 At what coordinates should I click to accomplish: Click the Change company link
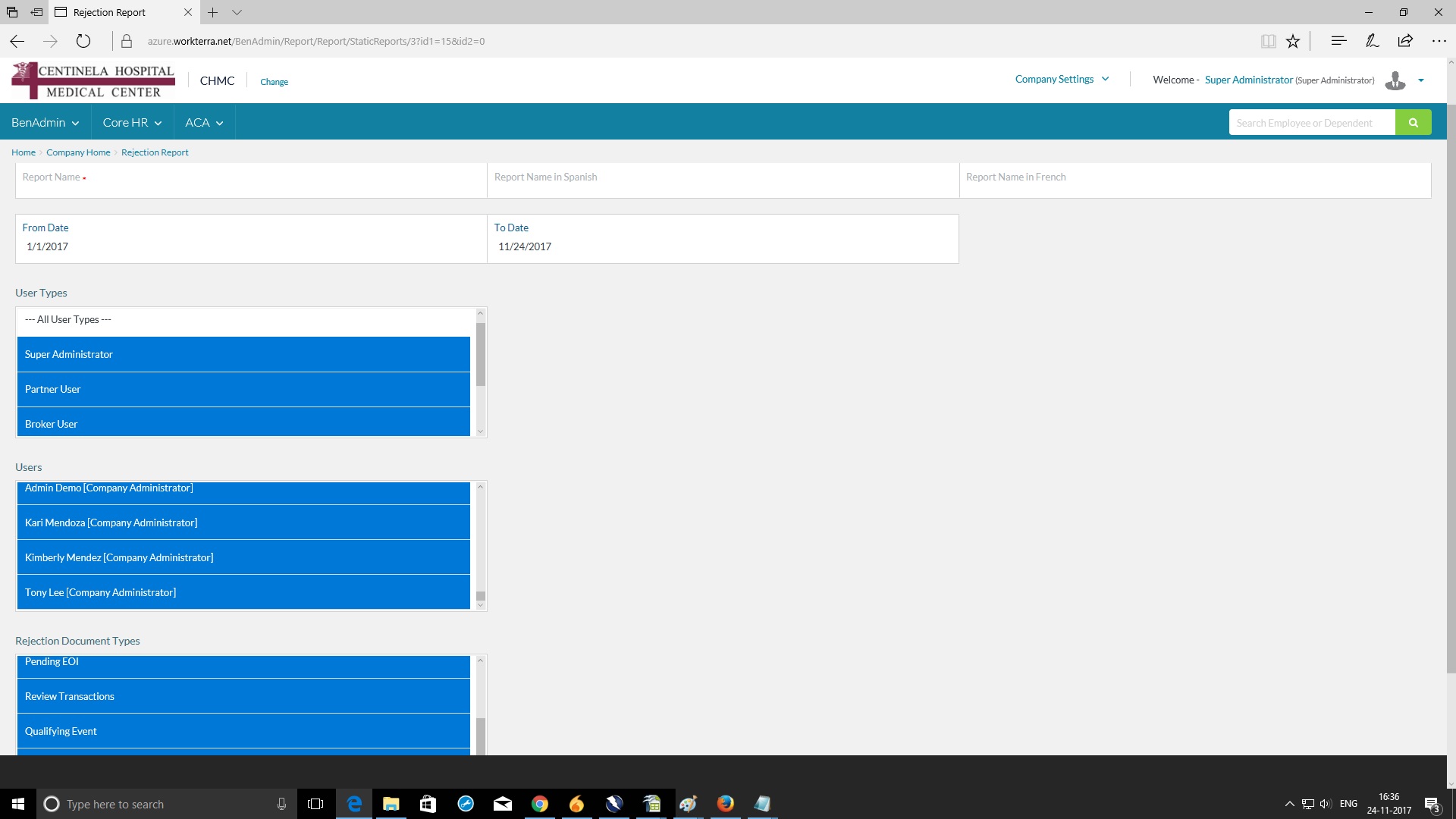(x=274, y=82)
